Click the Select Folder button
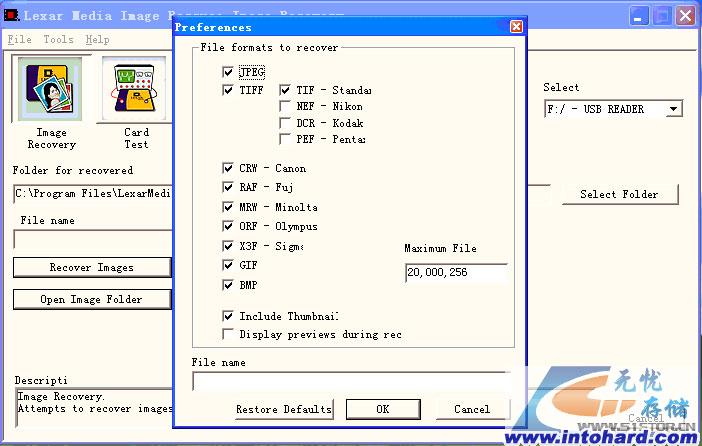The height and width of the screenshot is (446, 702). click(x=620, y=194)
